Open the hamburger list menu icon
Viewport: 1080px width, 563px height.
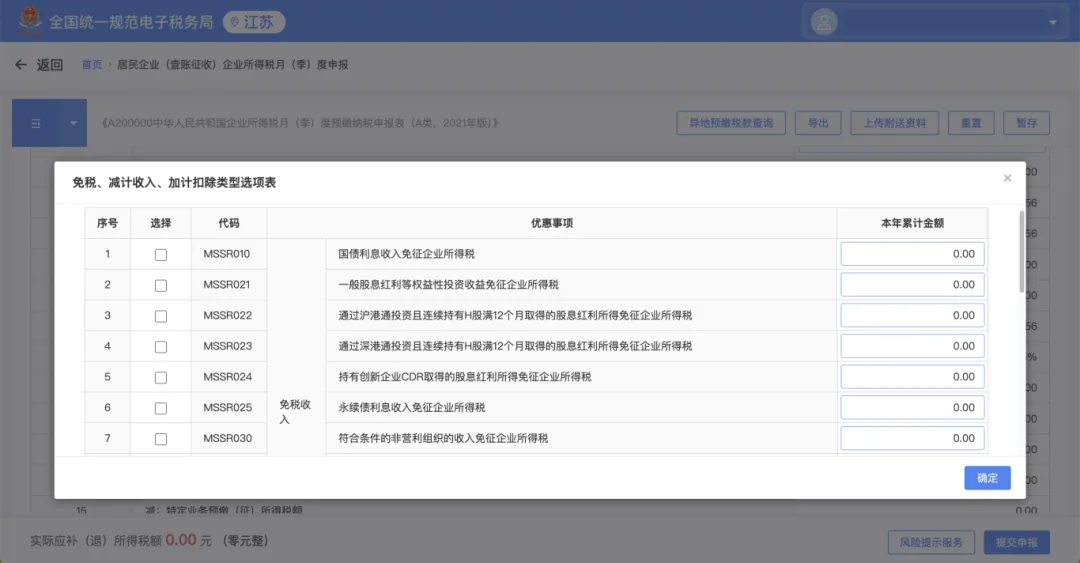36,123
